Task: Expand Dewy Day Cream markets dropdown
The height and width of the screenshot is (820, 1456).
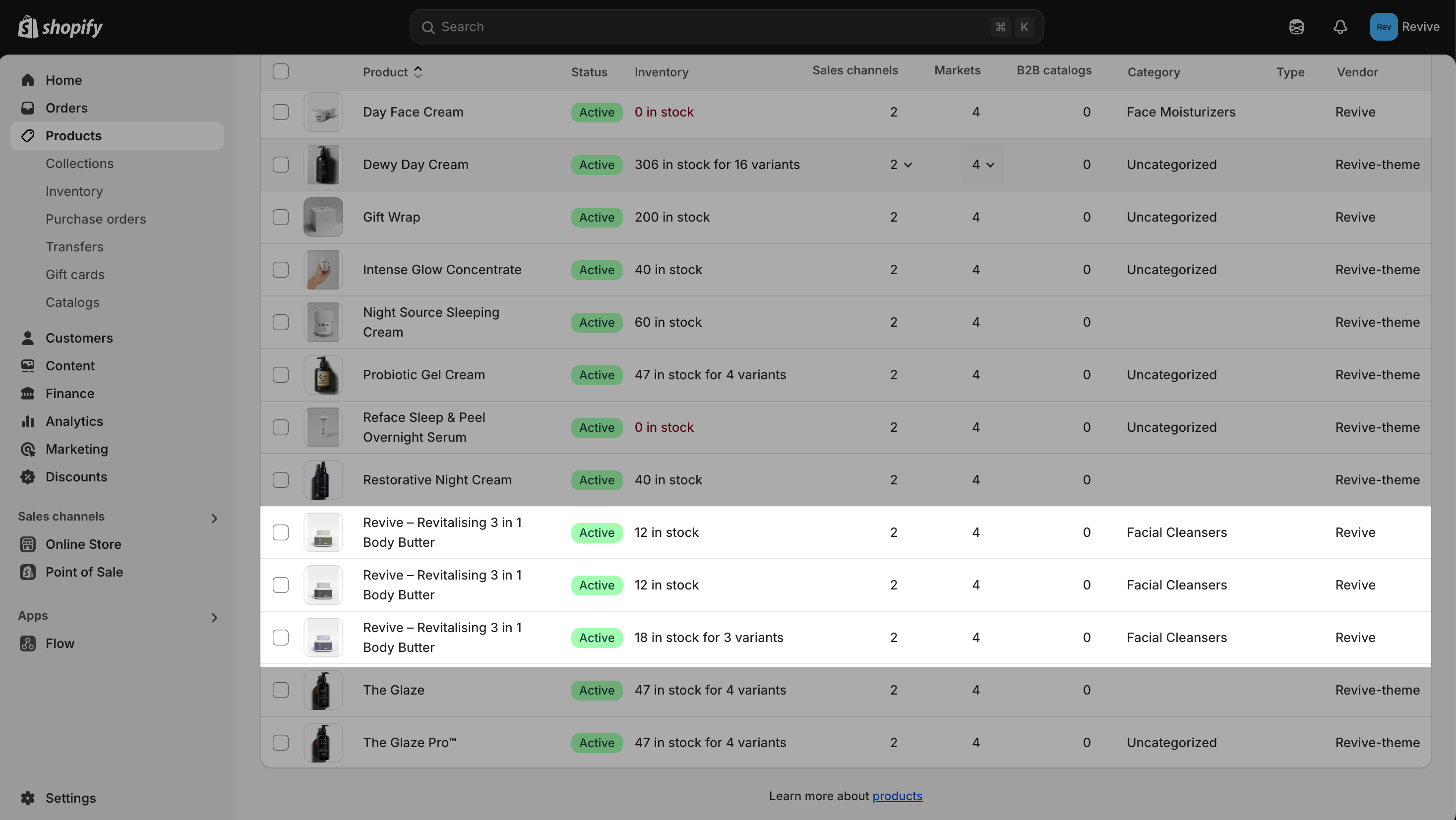Action: pos(983,165)
